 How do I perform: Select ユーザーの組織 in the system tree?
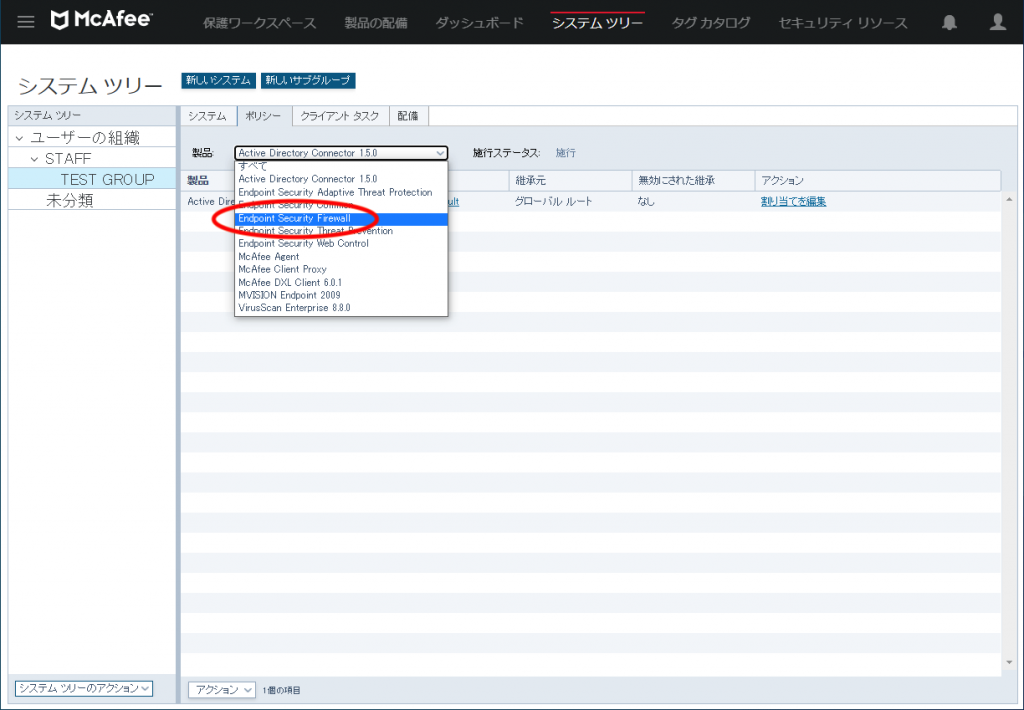point(85,137)
